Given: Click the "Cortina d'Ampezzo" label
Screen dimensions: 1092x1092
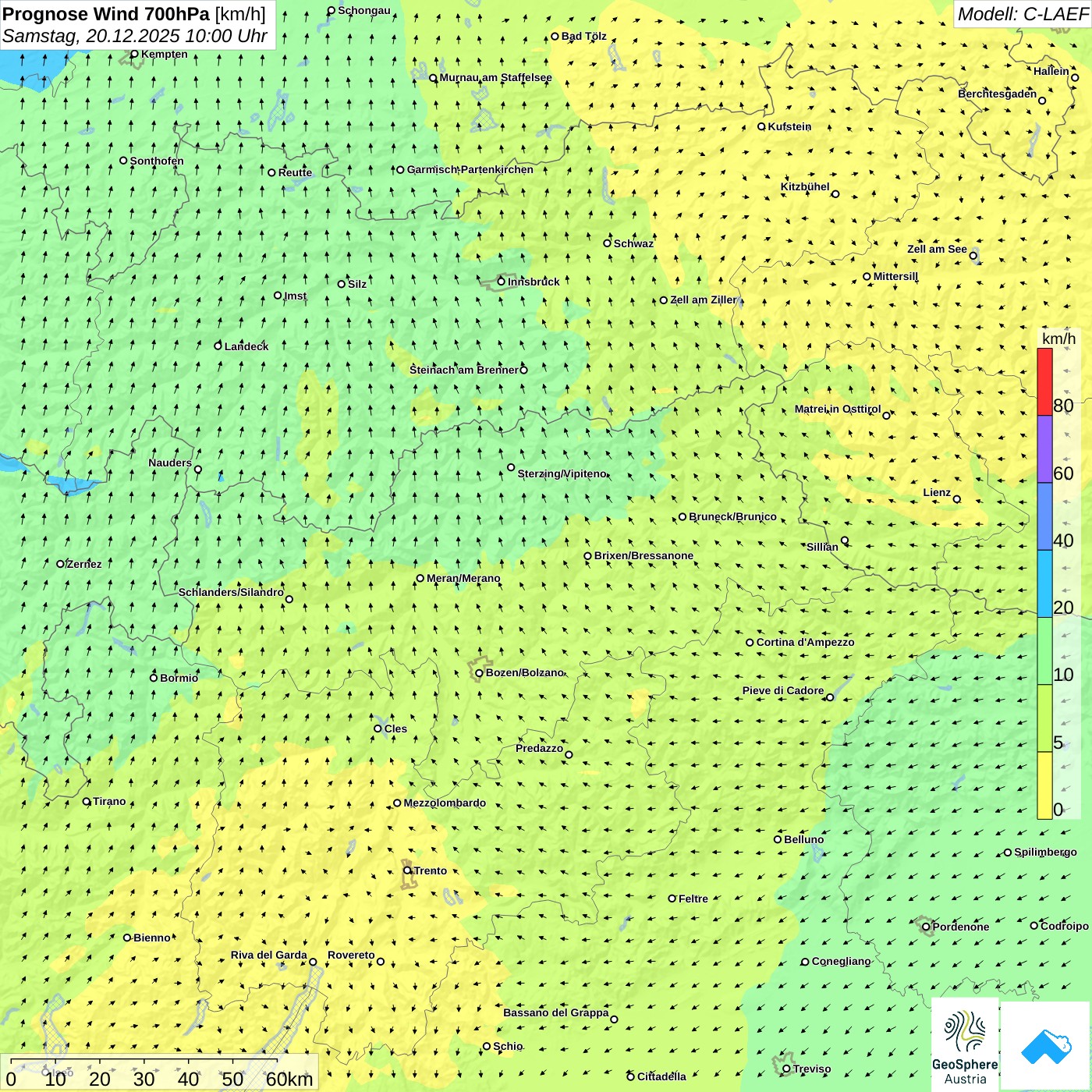Looking at the screenshot, I should point(805,642).
